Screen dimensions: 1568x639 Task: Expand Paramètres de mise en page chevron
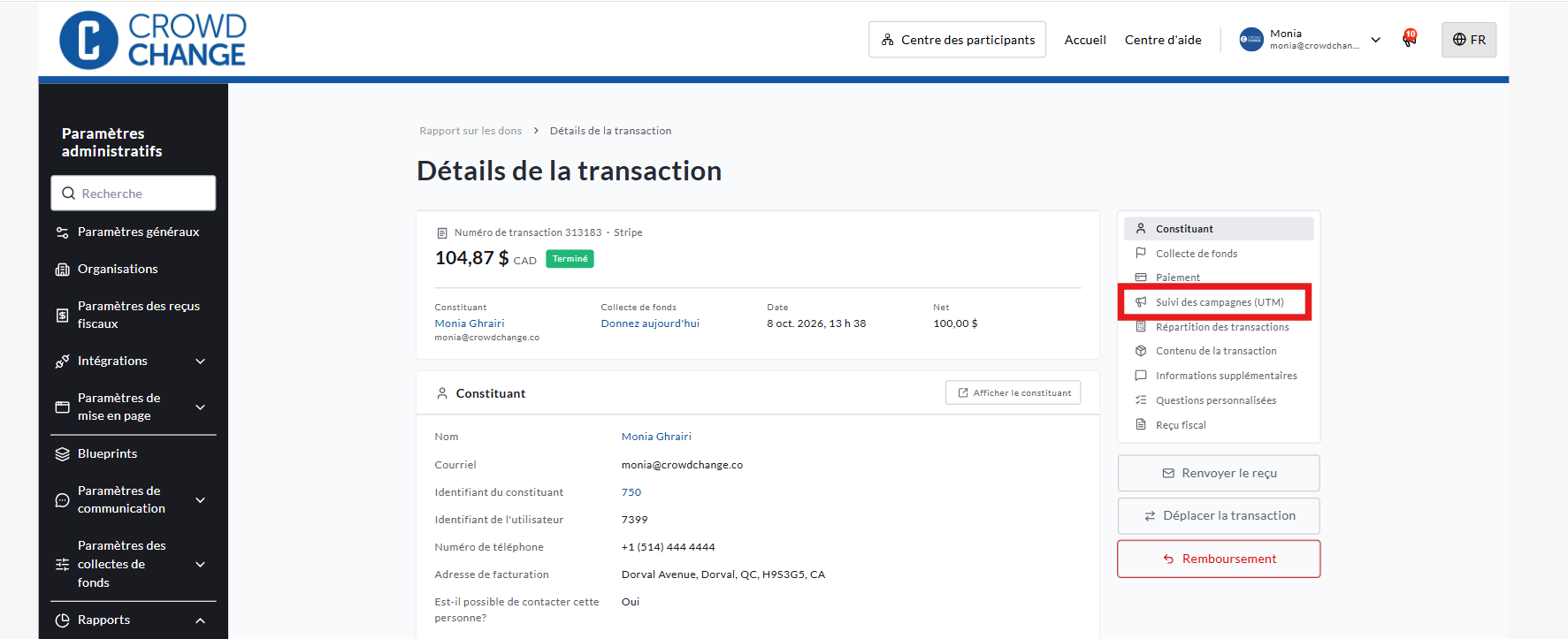coord(201,407)
